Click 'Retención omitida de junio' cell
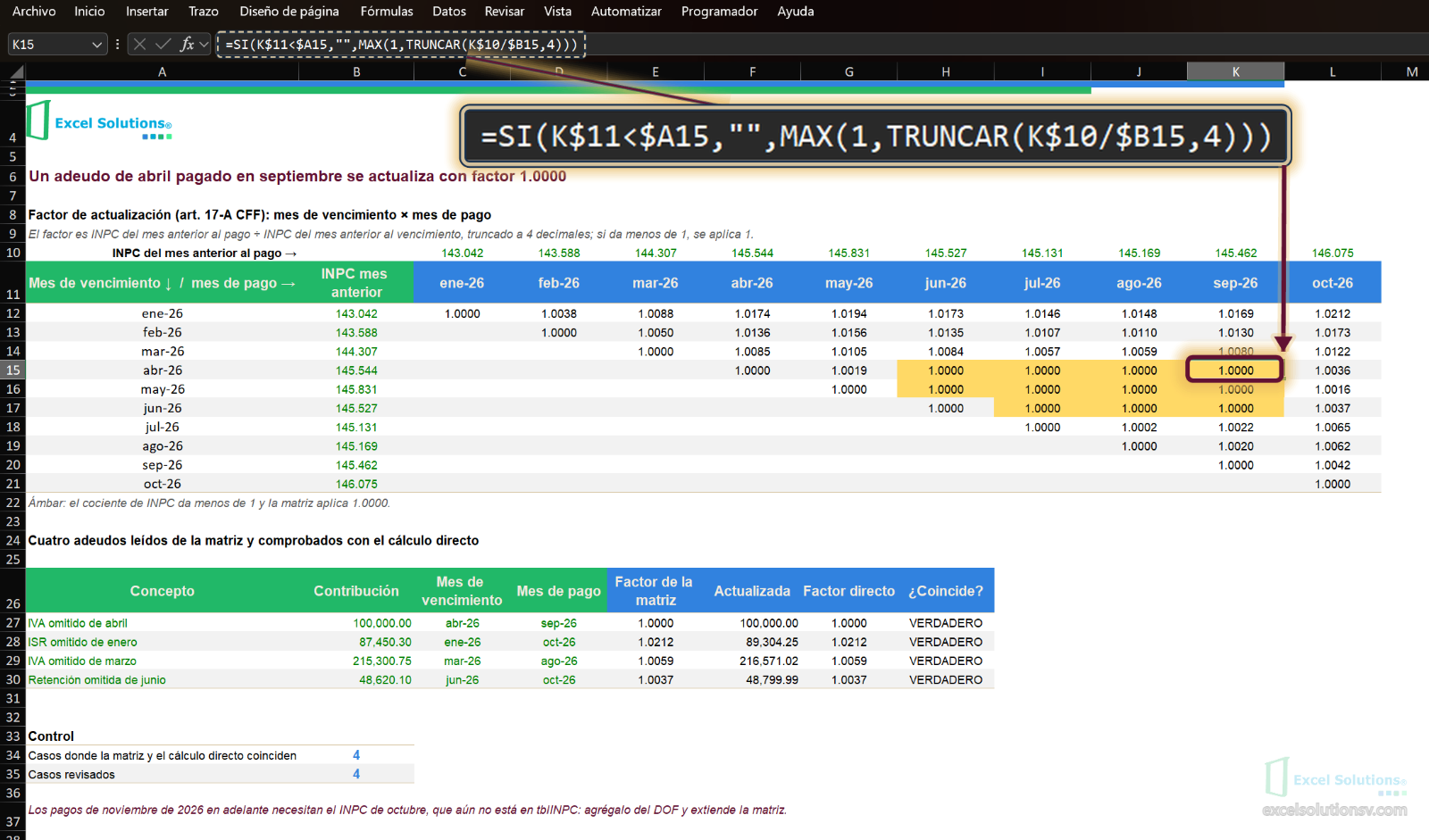 pyautogui.click(x=163, y=679)
